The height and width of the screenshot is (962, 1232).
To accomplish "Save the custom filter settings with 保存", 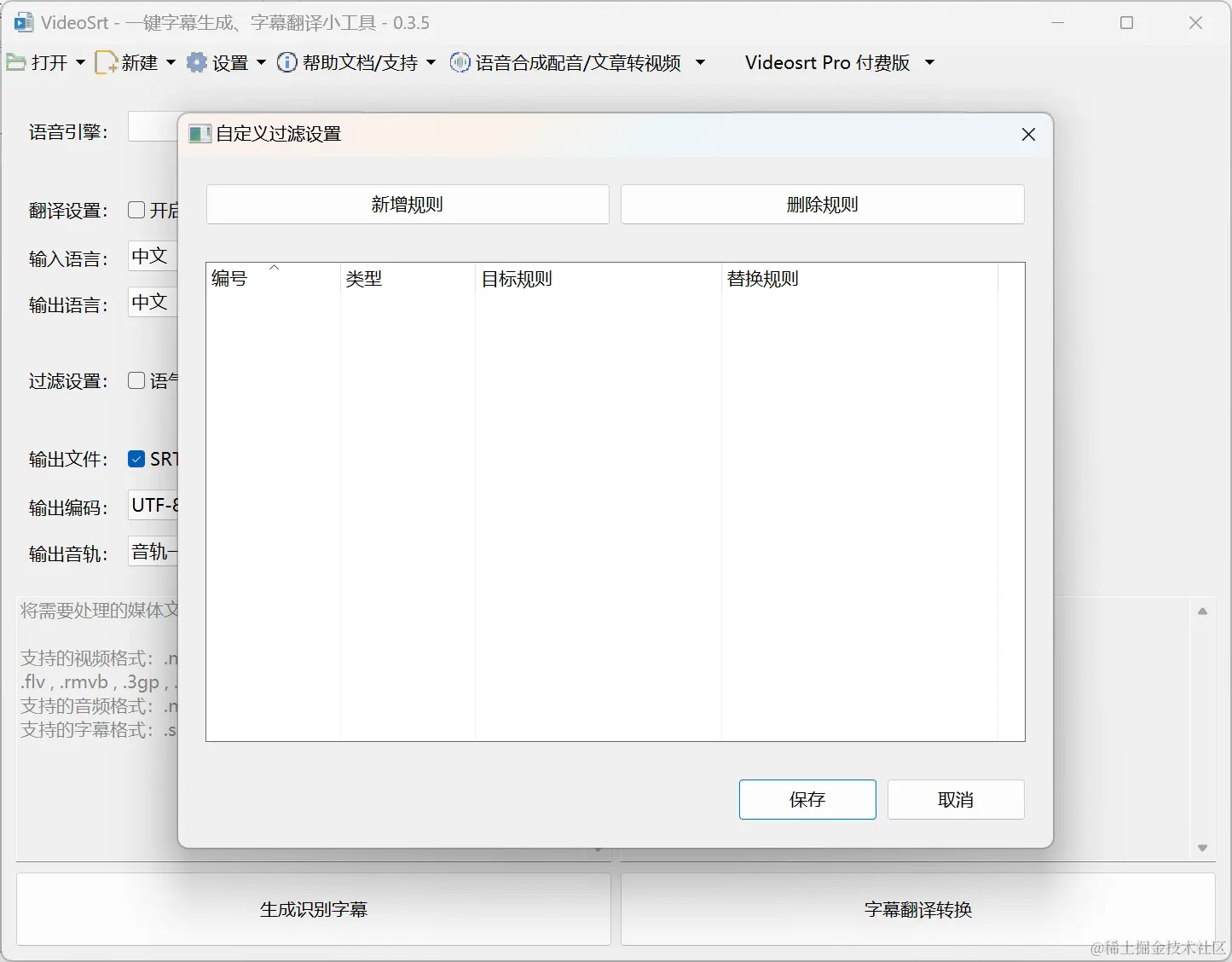I will (x=807, y=800).
